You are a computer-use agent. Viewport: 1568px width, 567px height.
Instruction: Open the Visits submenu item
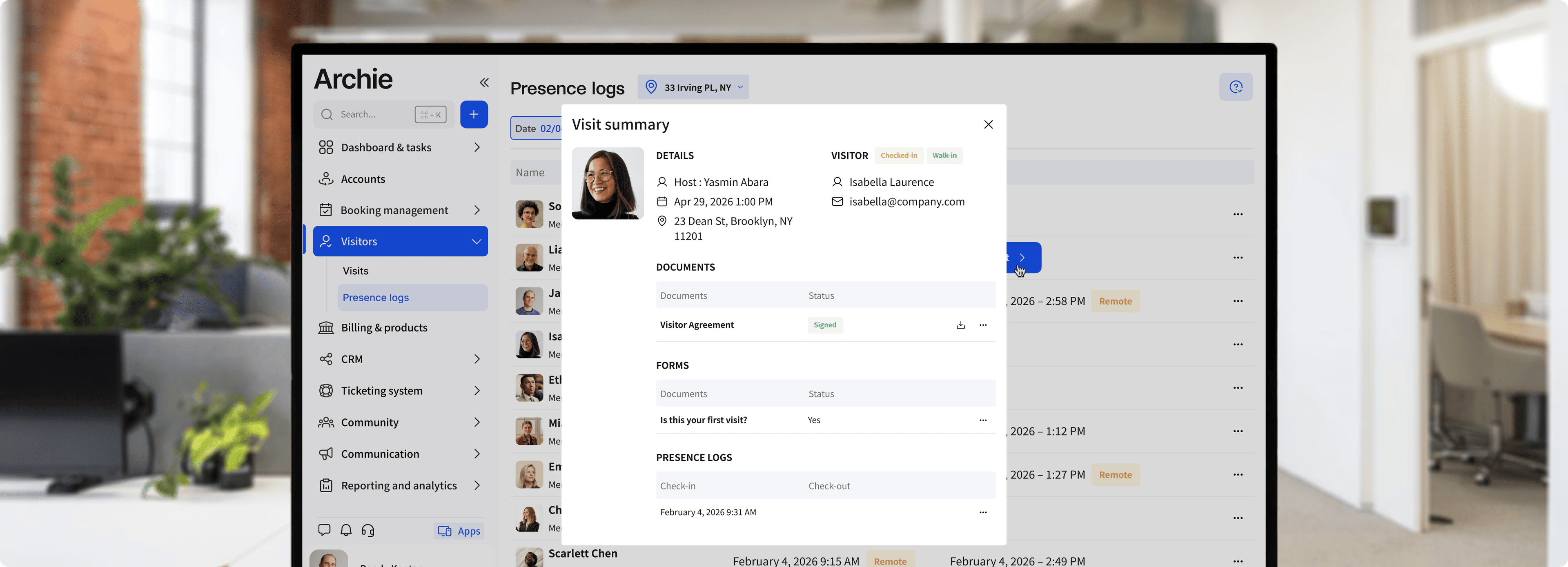[x=356, y=271]
